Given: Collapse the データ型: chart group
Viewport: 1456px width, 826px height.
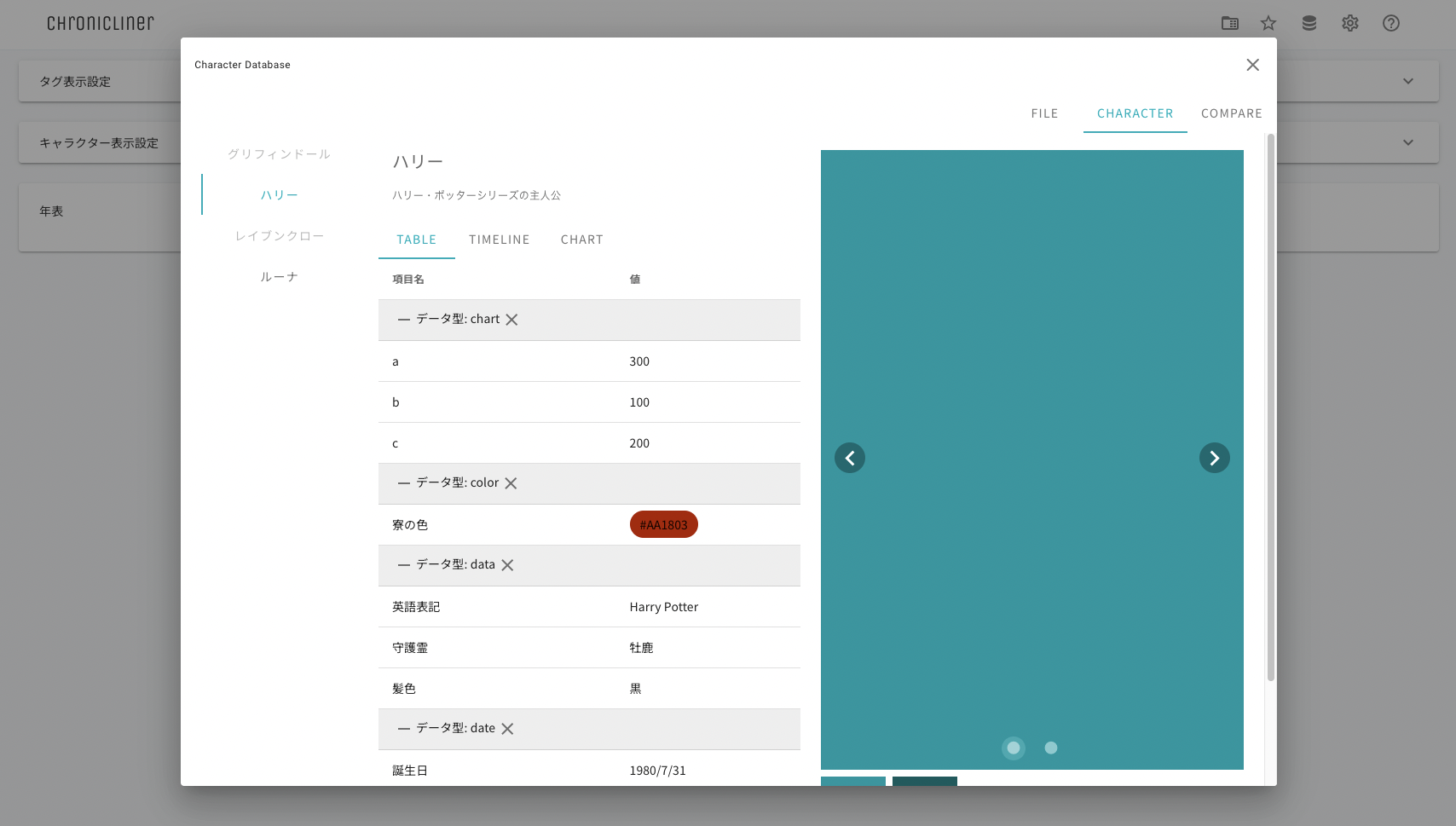Looking at the screenshot, I should tap(404, 320).
